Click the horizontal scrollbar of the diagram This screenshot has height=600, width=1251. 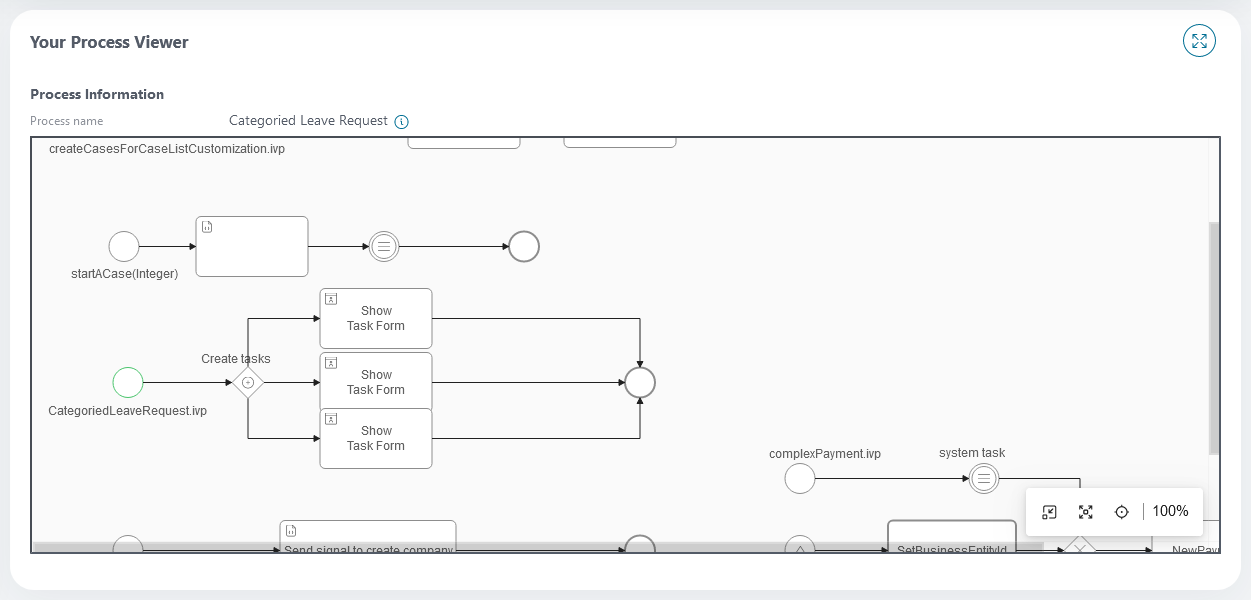pyautogui.click(x=538, y=547)
